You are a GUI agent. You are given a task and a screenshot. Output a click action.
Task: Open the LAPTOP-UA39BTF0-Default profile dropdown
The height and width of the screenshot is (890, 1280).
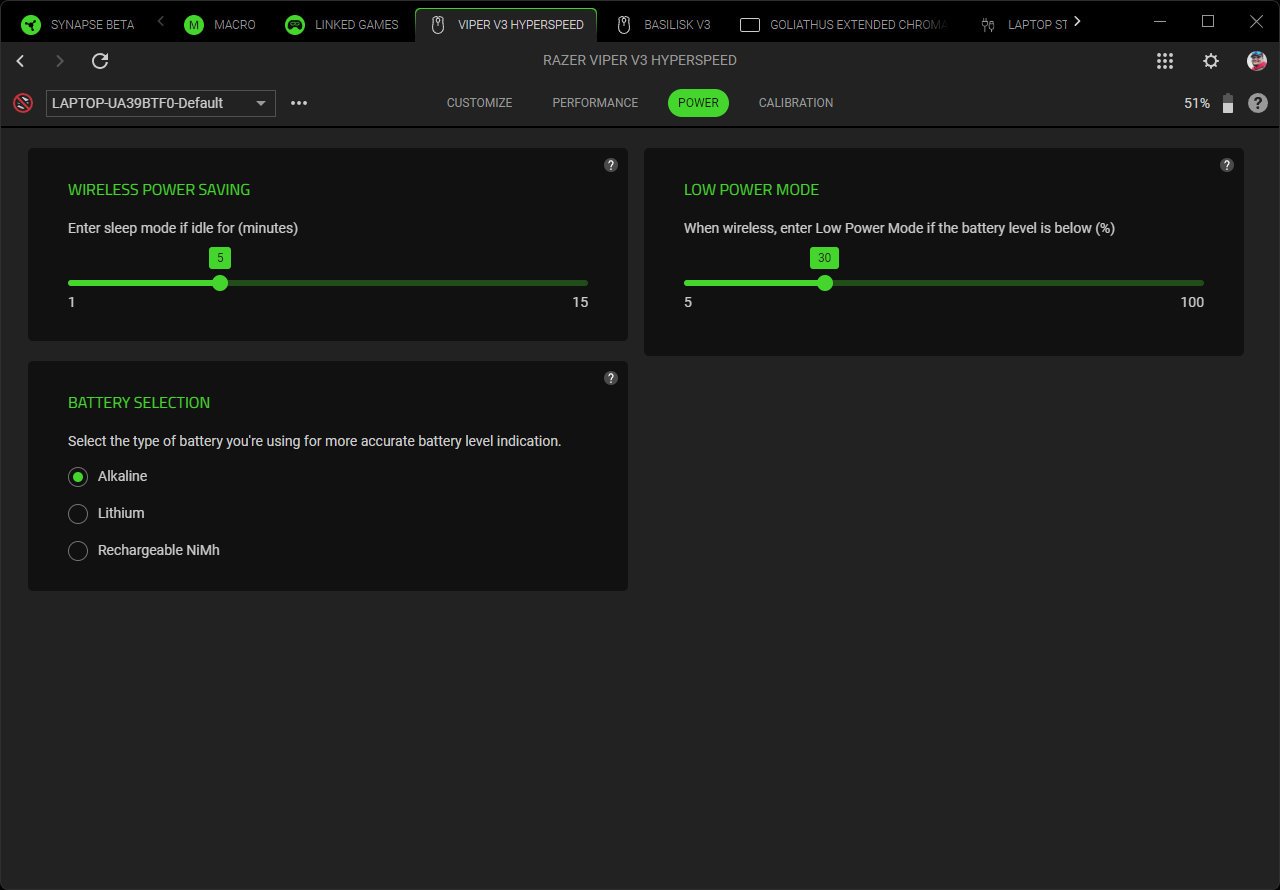[x=161, y=103]
